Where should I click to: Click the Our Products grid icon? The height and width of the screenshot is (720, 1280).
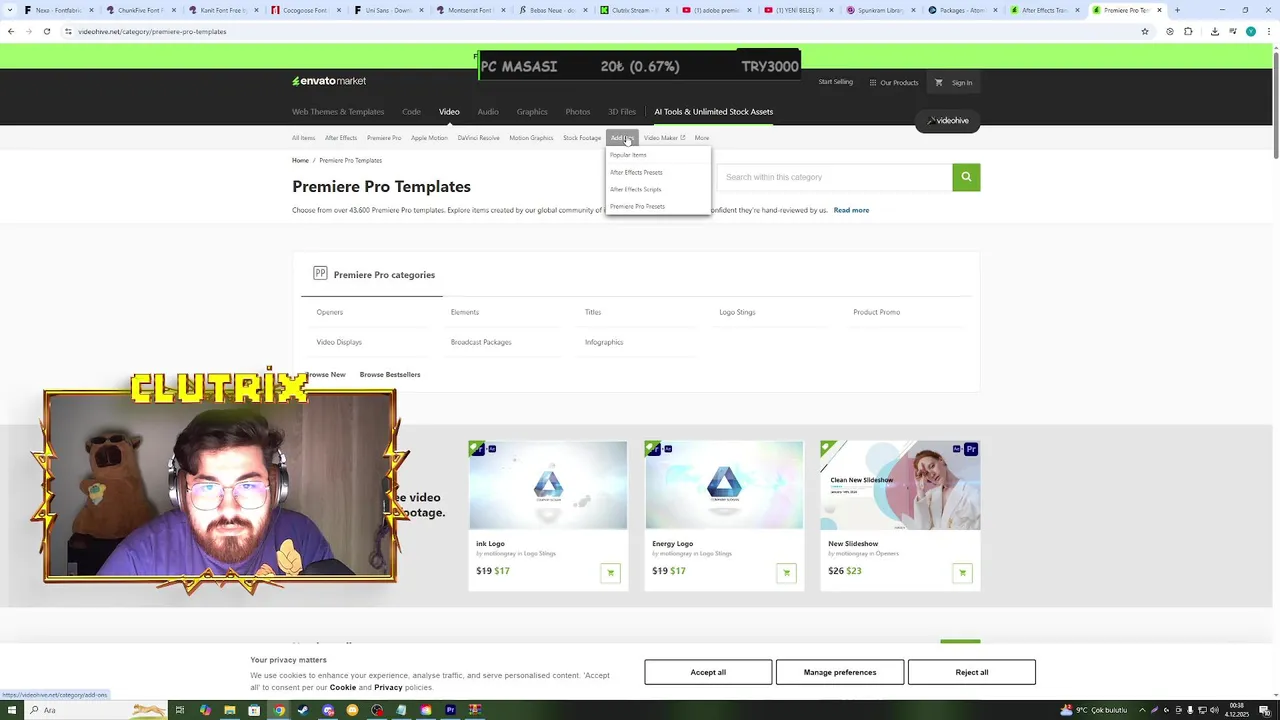(873, 82)
